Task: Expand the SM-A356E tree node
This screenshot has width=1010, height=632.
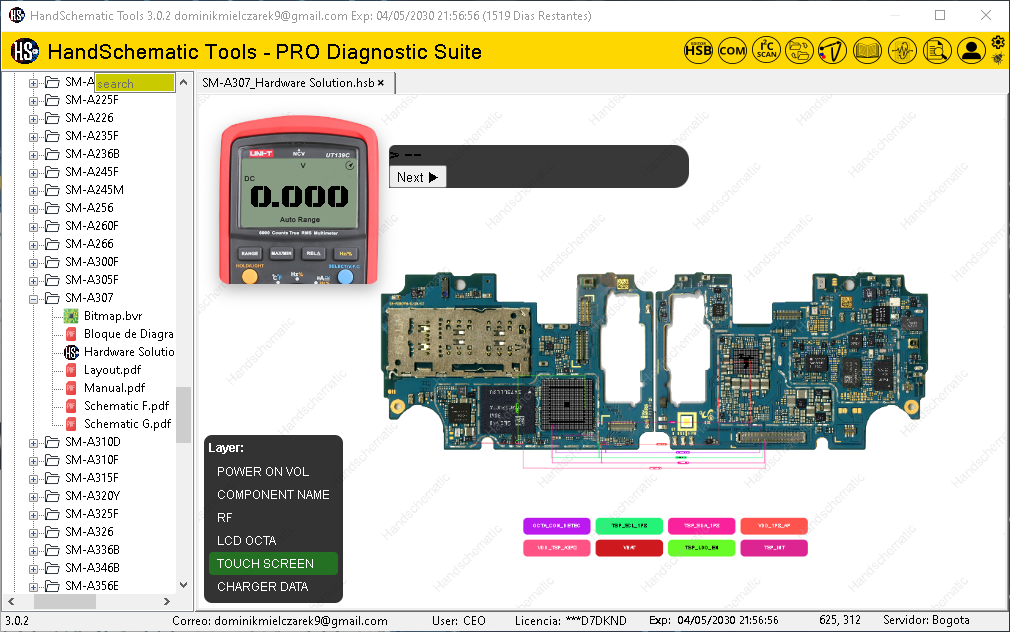Action: pos(33,586)
